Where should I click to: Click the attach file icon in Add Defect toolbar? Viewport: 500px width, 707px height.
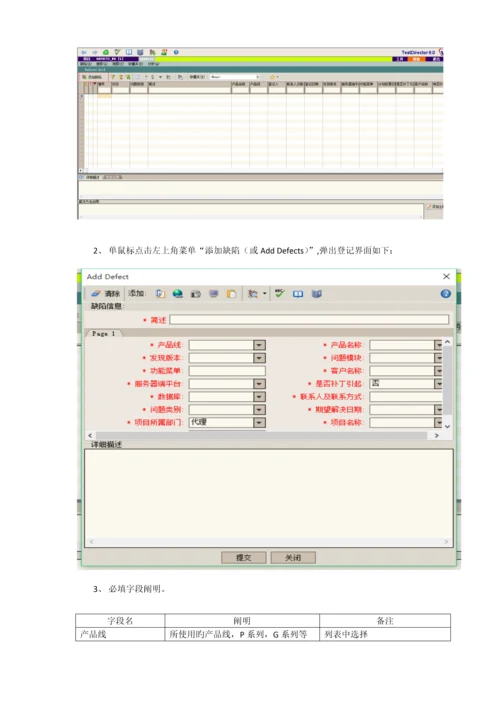click(161, 294)
